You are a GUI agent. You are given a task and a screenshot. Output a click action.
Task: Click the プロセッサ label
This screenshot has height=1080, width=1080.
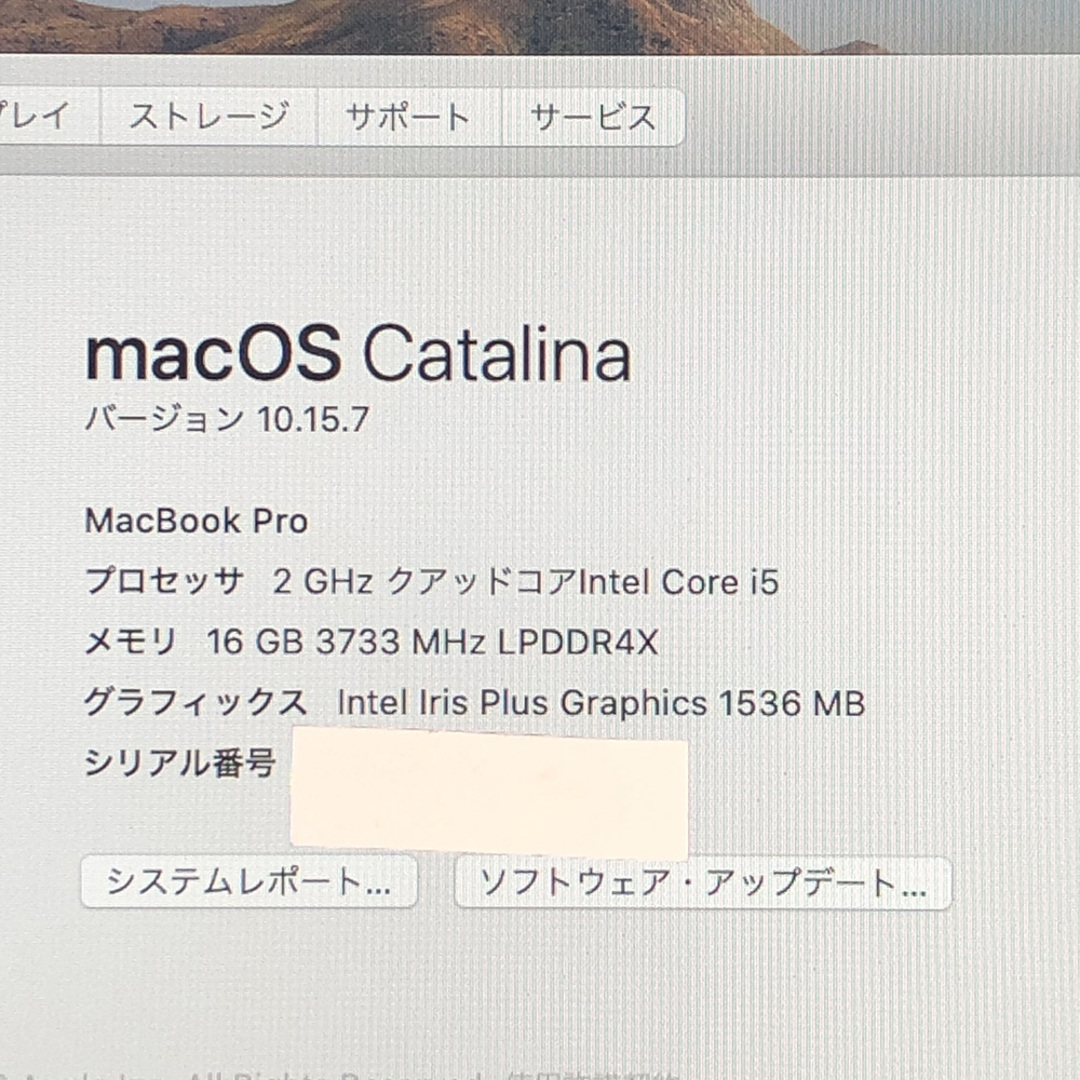(x=164, y=581)
